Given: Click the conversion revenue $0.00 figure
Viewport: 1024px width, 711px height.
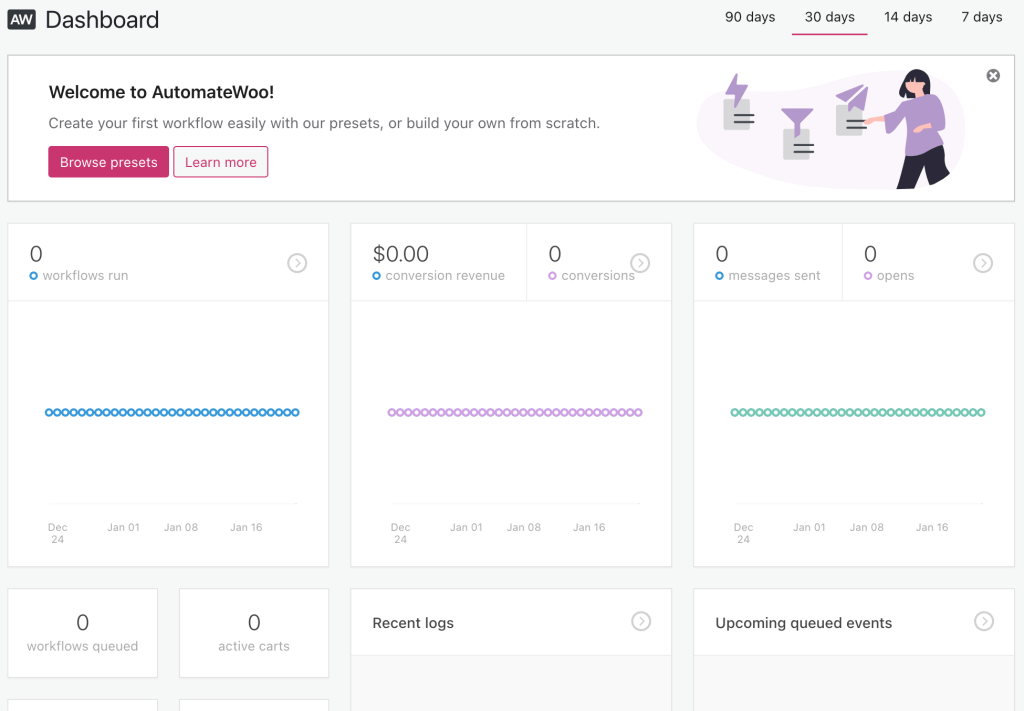Looking at the screenshot, I should 401,254.
